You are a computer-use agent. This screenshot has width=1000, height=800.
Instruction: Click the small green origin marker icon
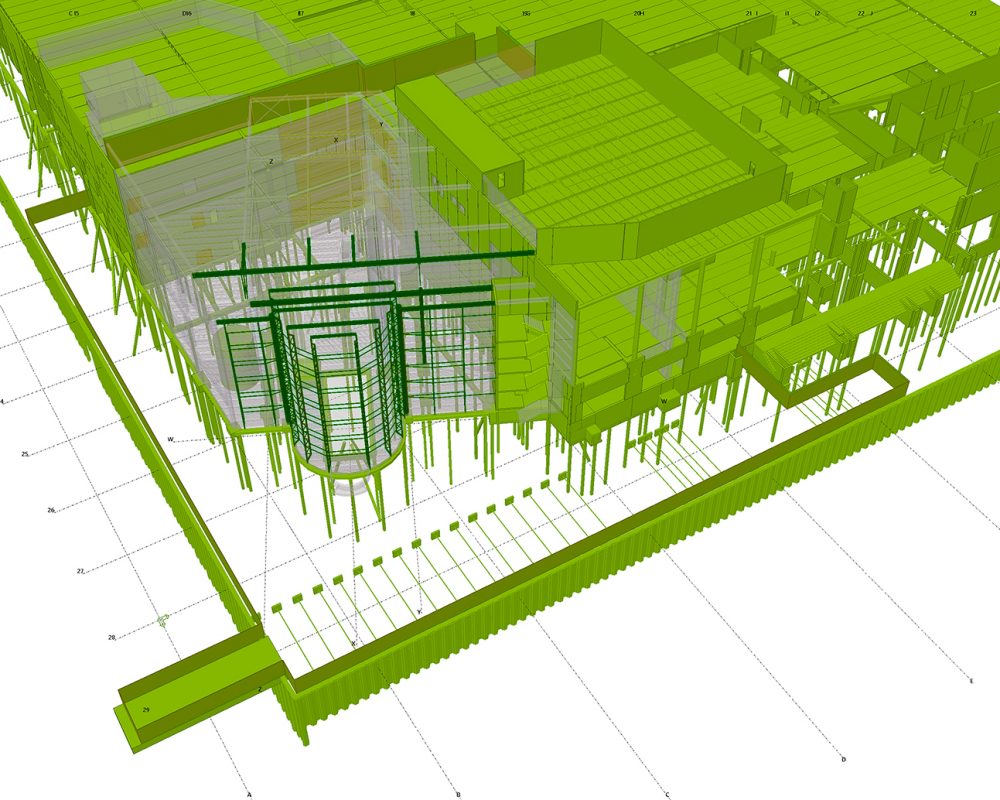coord(163,620)
